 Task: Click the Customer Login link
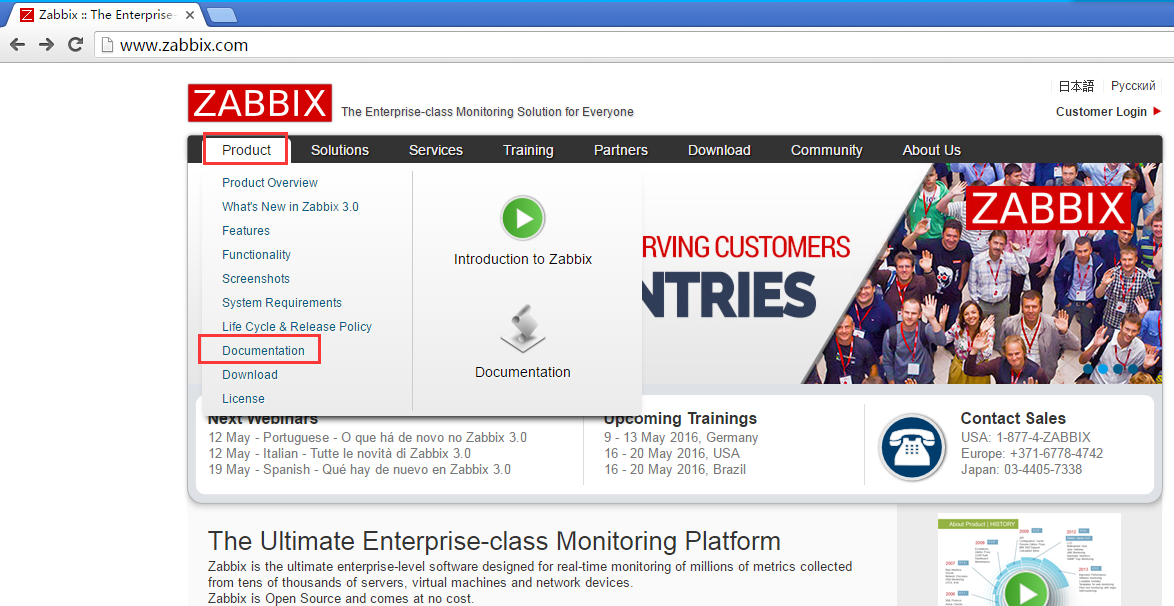[1101, 112]
